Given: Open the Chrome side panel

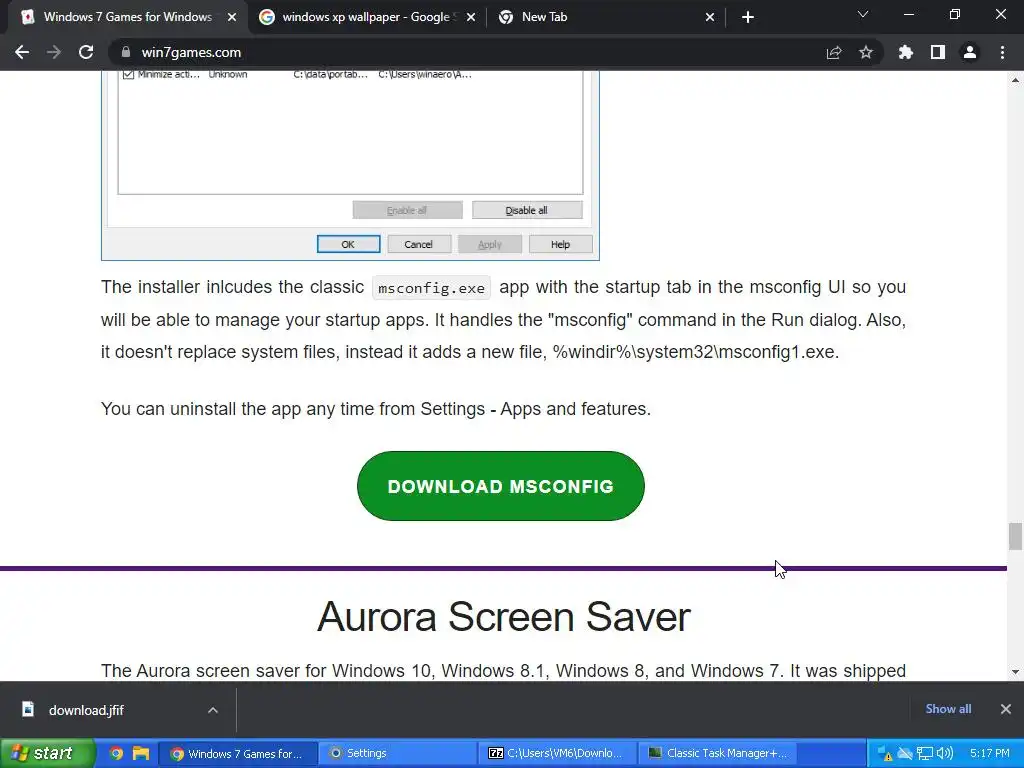Looking at the screenshot, I should tap(938, 52).
